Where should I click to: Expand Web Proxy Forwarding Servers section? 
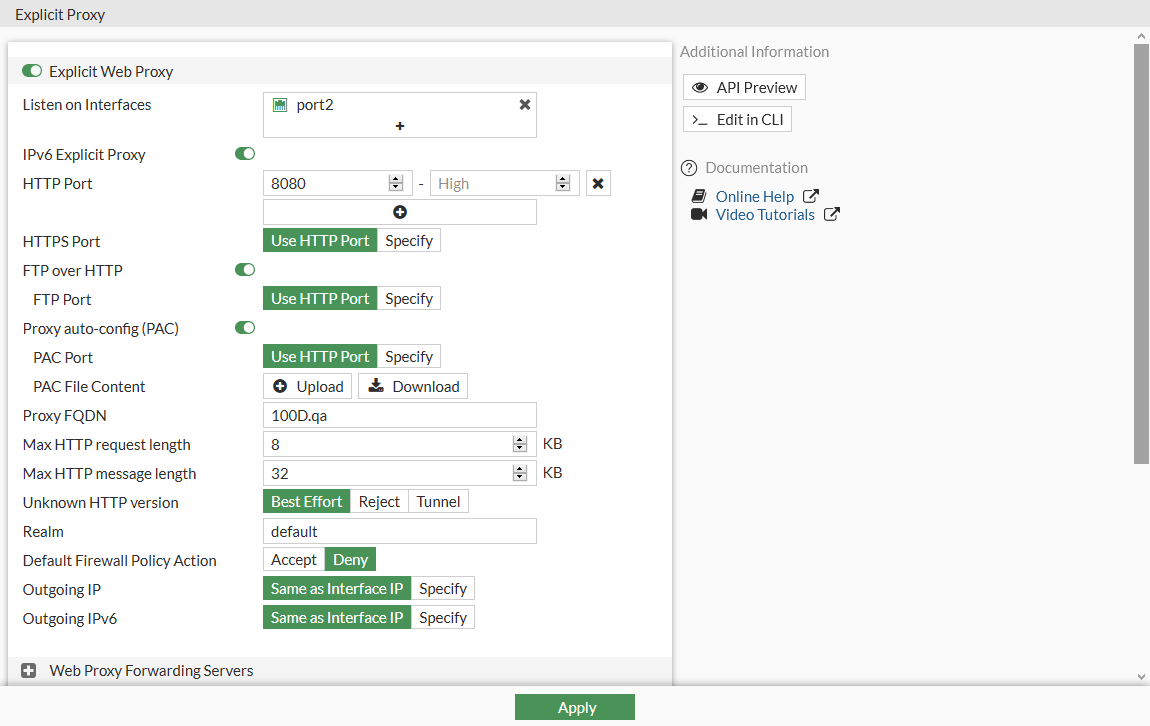click(x=28, y=670)
